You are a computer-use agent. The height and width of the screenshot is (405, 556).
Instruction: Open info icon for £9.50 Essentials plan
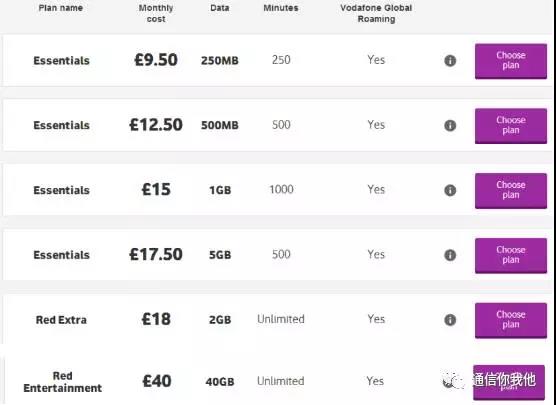pos(450,61)
